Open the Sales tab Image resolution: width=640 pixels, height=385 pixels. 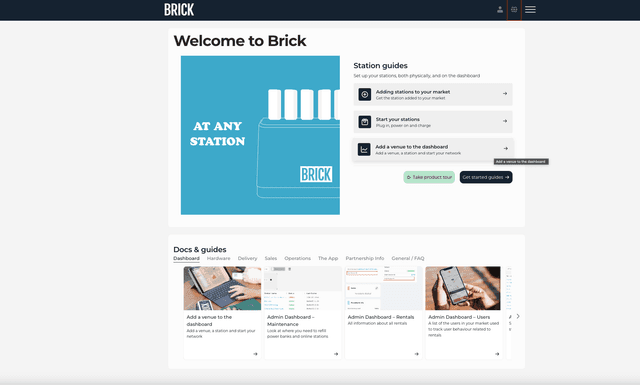[x=271, y=258]
